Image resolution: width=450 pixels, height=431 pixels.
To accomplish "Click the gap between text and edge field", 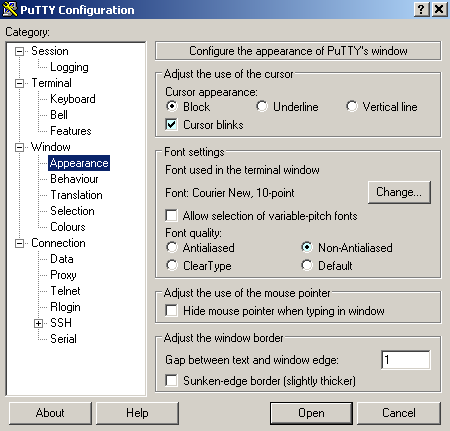I will [x=406, y=360].
